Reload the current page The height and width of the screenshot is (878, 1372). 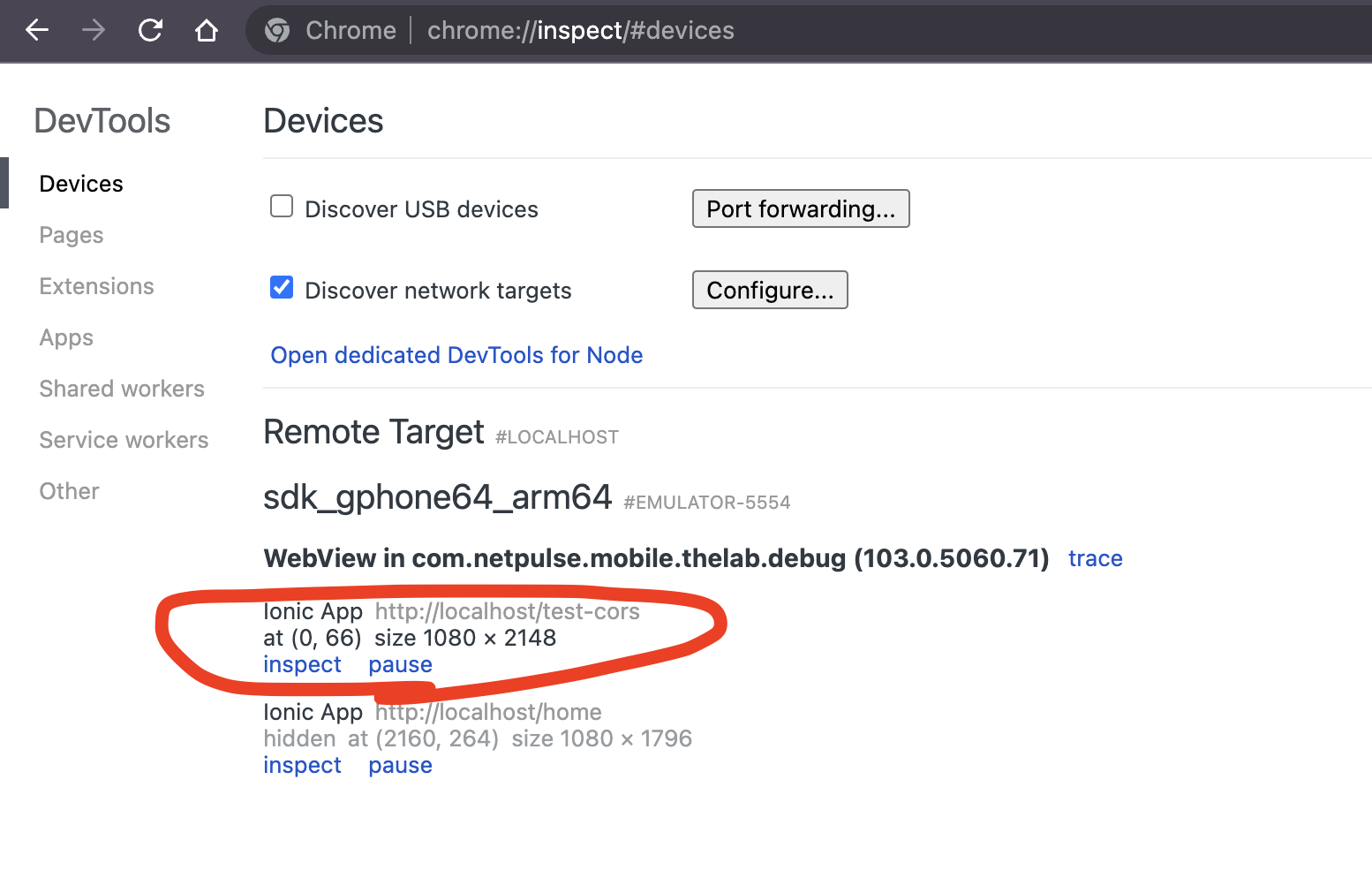[150, 30]
